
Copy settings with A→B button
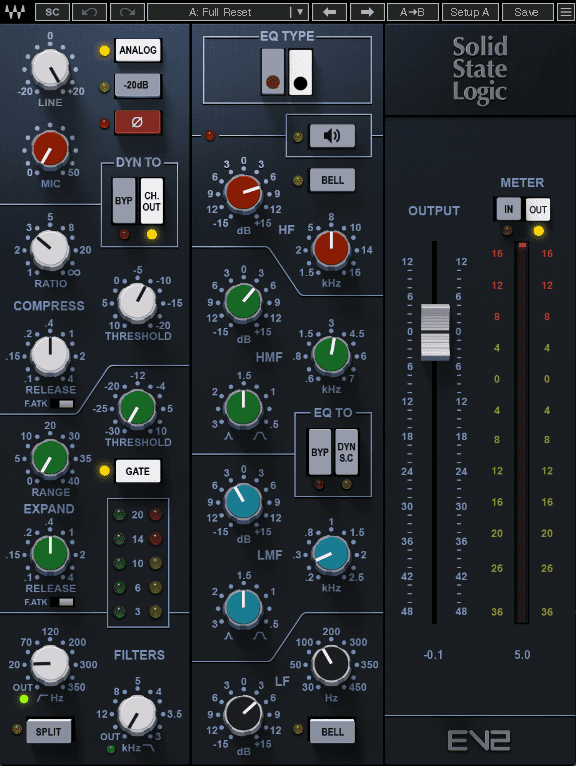point(412,12)
